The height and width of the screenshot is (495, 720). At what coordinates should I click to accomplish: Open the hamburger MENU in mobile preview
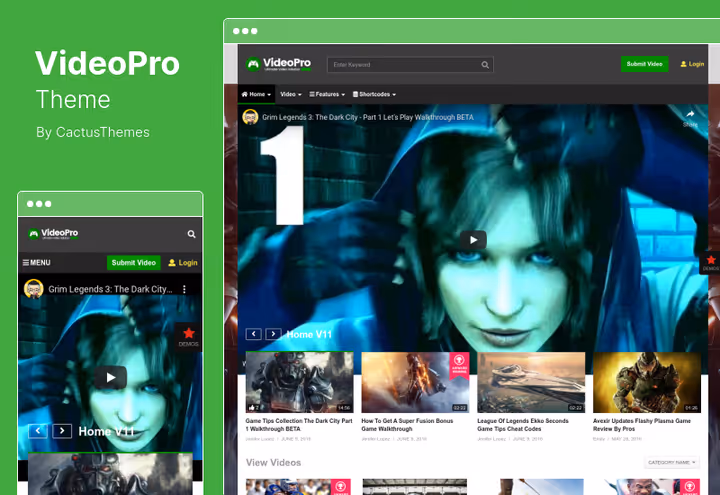tap(36, 263)
